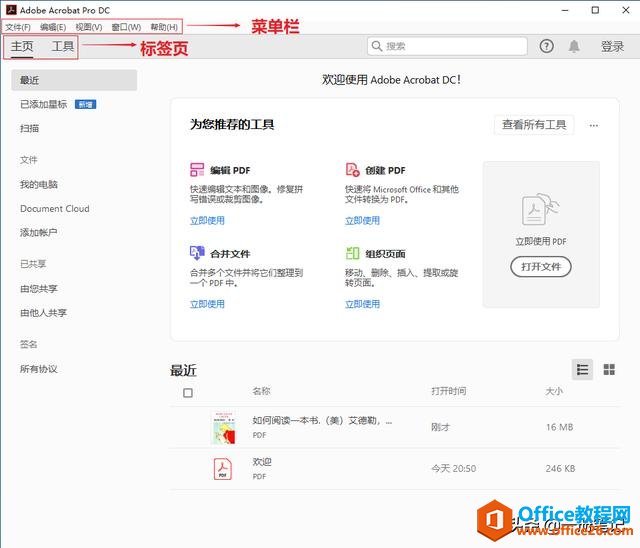Open 所有协议 in the sidebar
The image size is (640, 548).
[39, 369]
